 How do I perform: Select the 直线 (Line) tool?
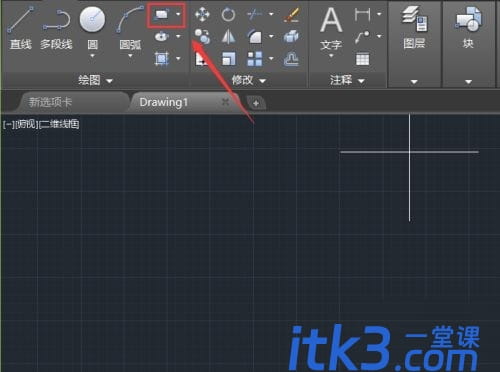point(20,28)
